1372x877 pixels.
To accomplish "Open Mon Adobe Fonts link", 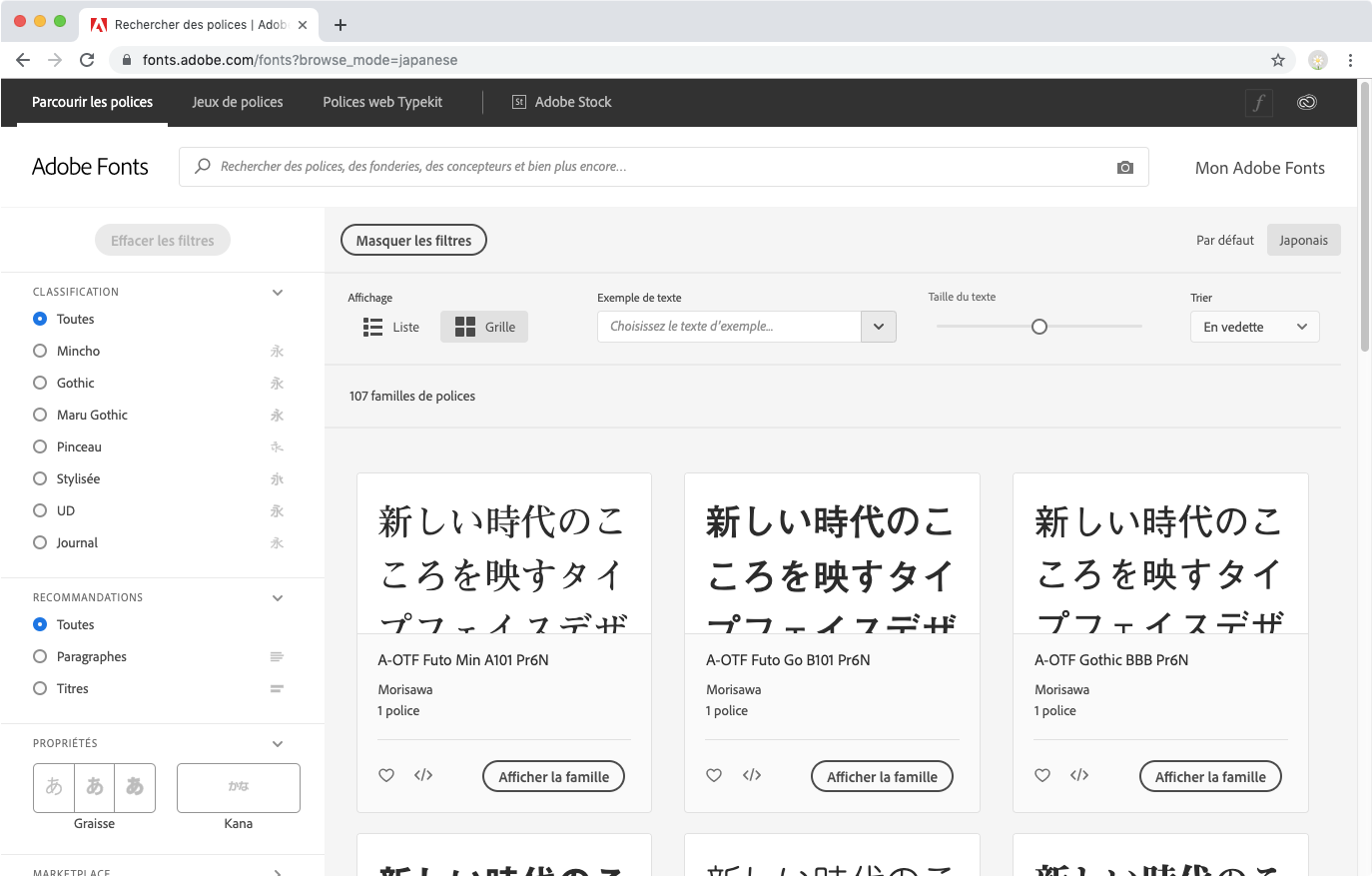I will click(1260, 168).
